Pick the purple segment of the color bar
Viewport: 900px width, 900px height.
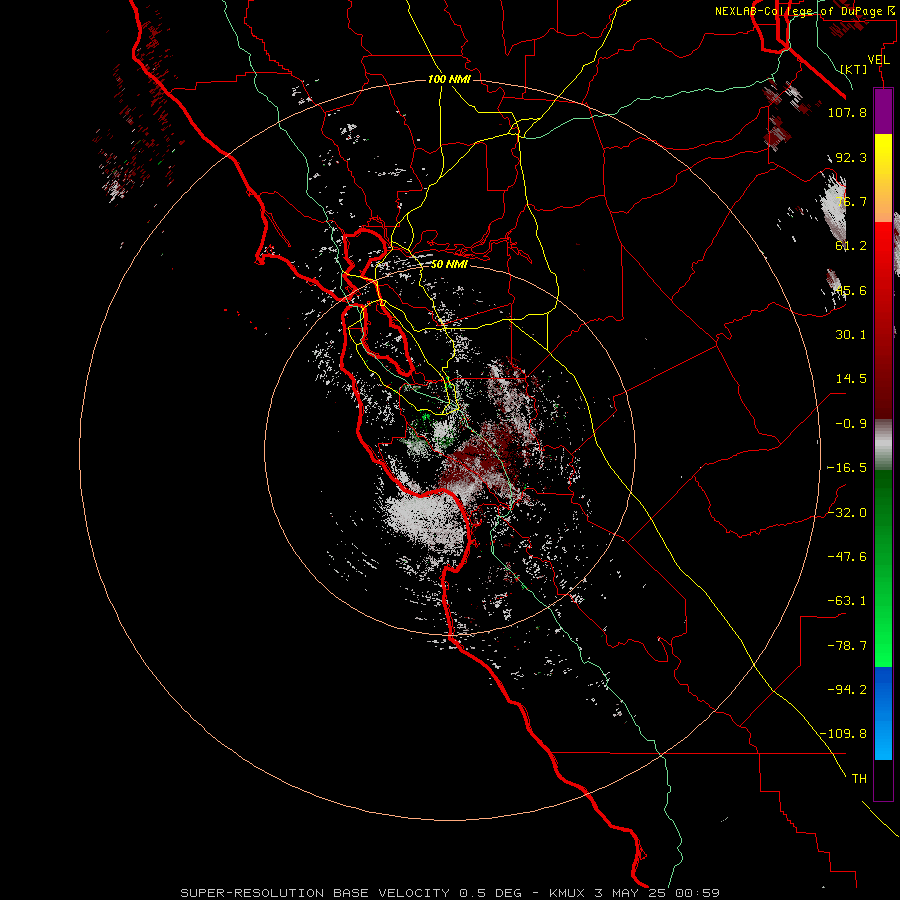pyautogui.click(x=883, y=112)
